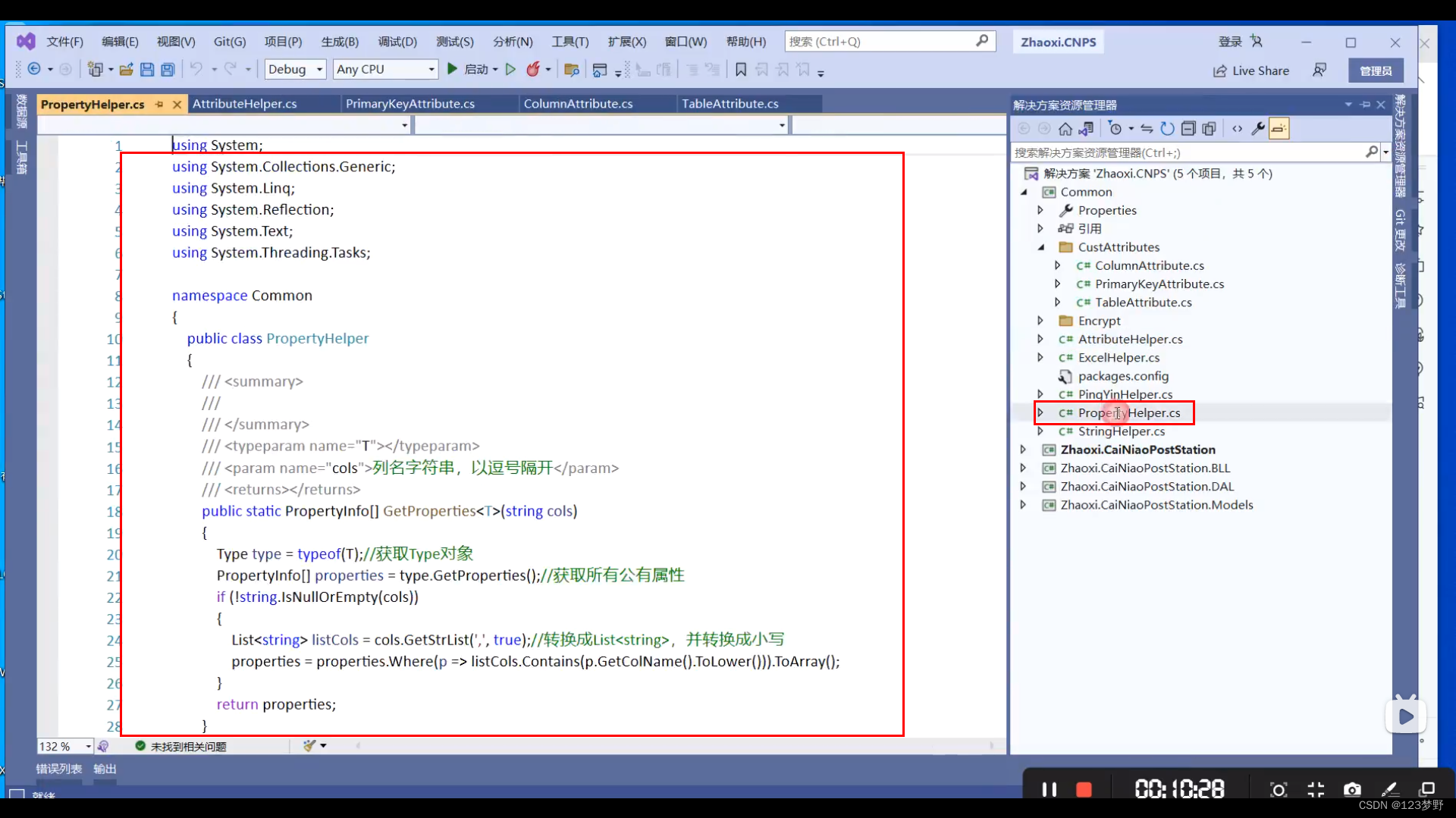Expand the Encrypt folder
This screenshot has width=1456, height=818.
[1040, 321]
